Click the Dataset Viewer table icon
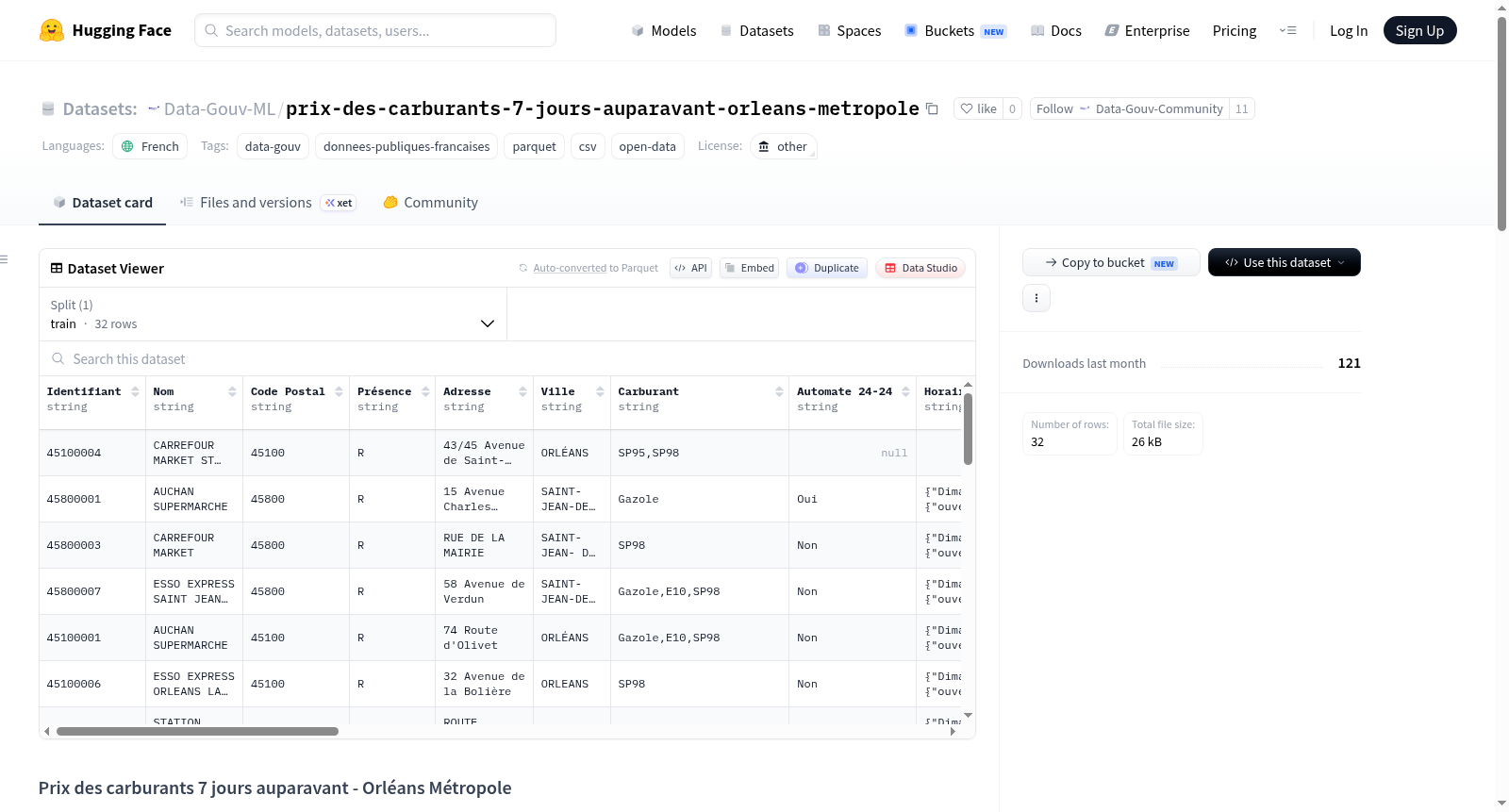Viewport: 1509px width, 812px height. click(x=57, y=268)
